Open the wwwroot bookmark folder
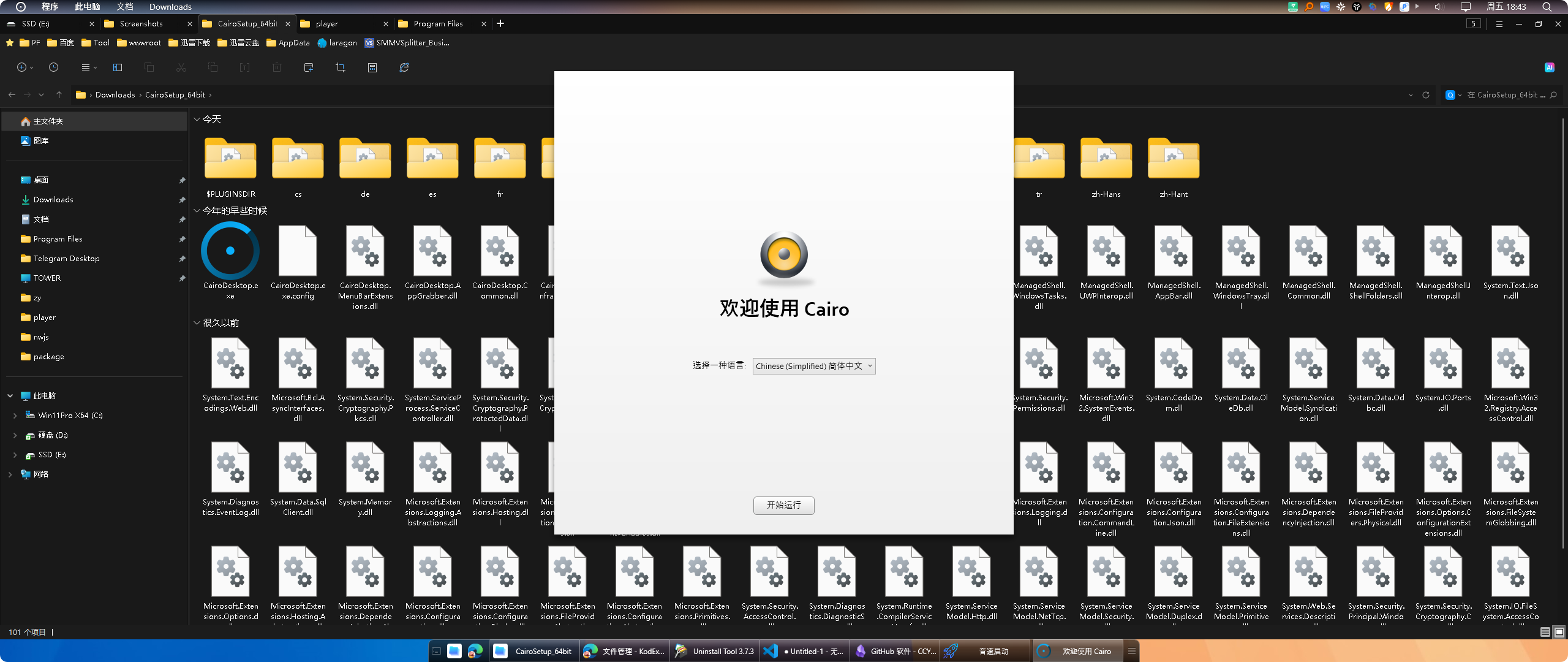 140,43
